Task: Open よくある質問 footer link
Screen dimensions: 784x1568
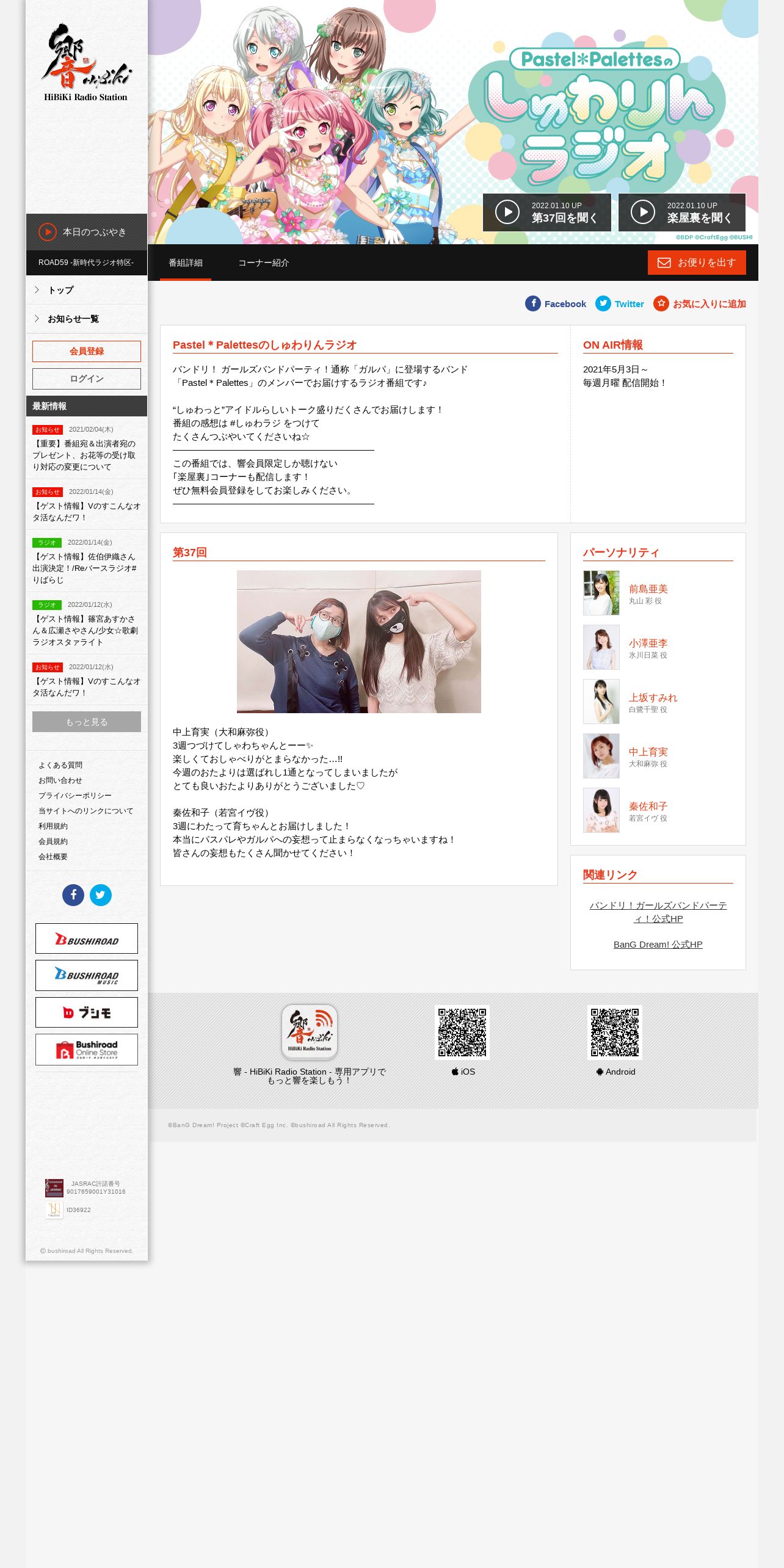Action: [x=60, y=765]
